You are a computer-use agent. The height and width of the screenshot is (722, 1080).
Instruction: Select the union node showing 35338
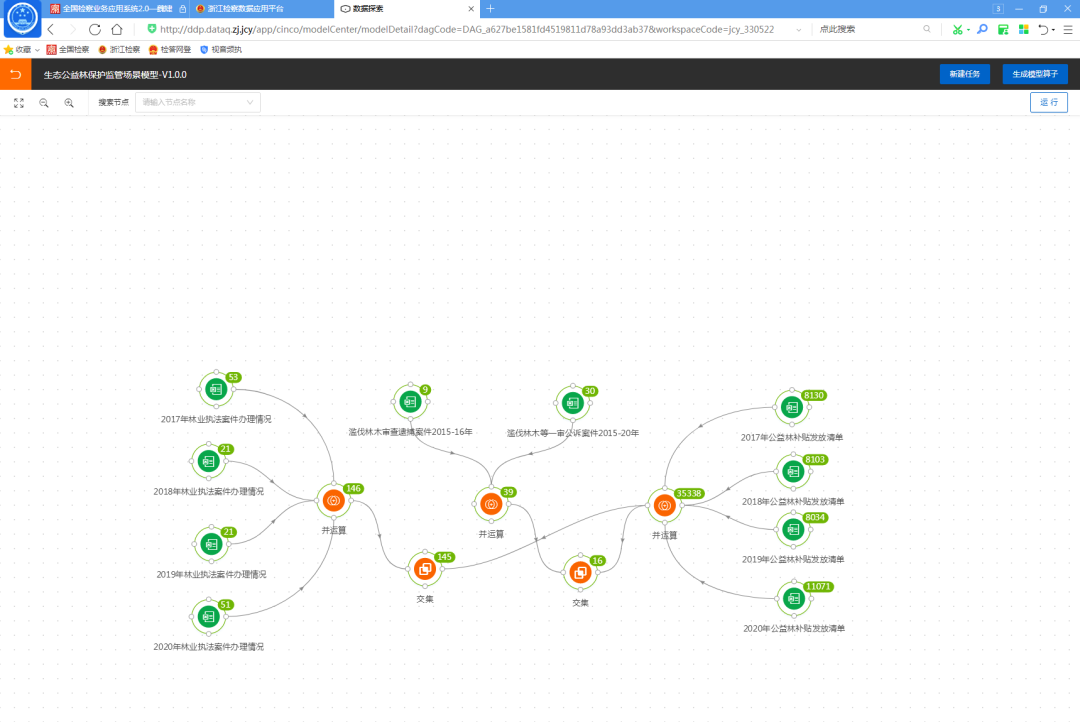(x=664, y=505)
